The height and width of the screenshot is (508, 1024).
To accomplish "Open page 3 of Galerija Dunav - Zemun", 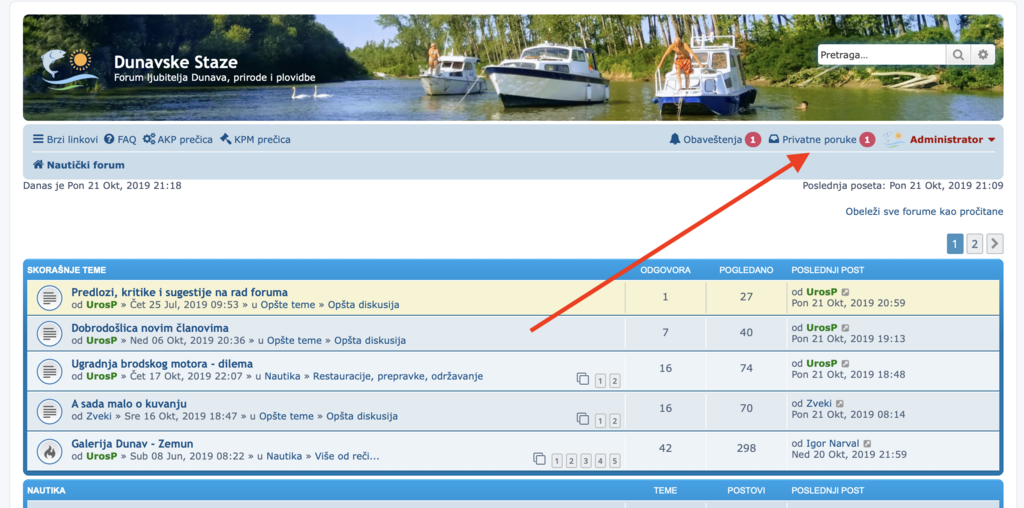I will (x=586, y=461).
